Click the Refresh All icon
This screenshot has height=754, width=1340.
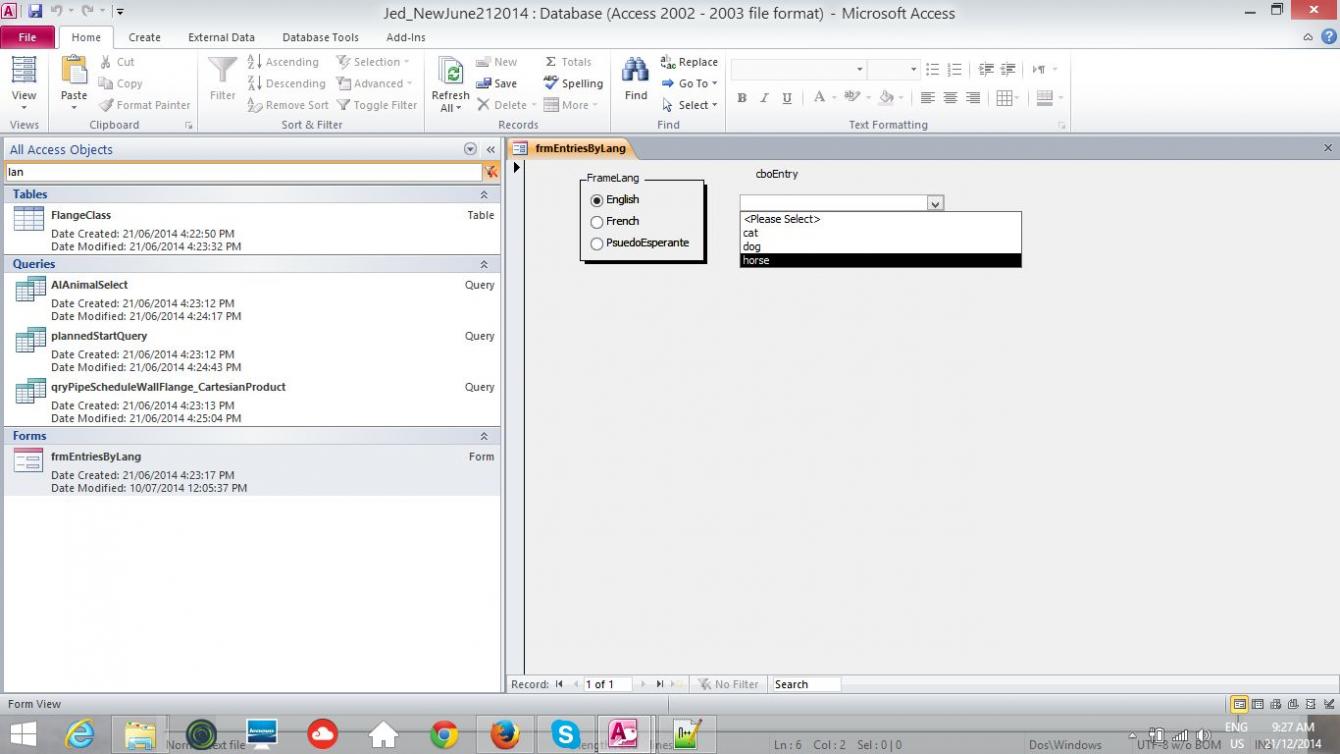450,84
